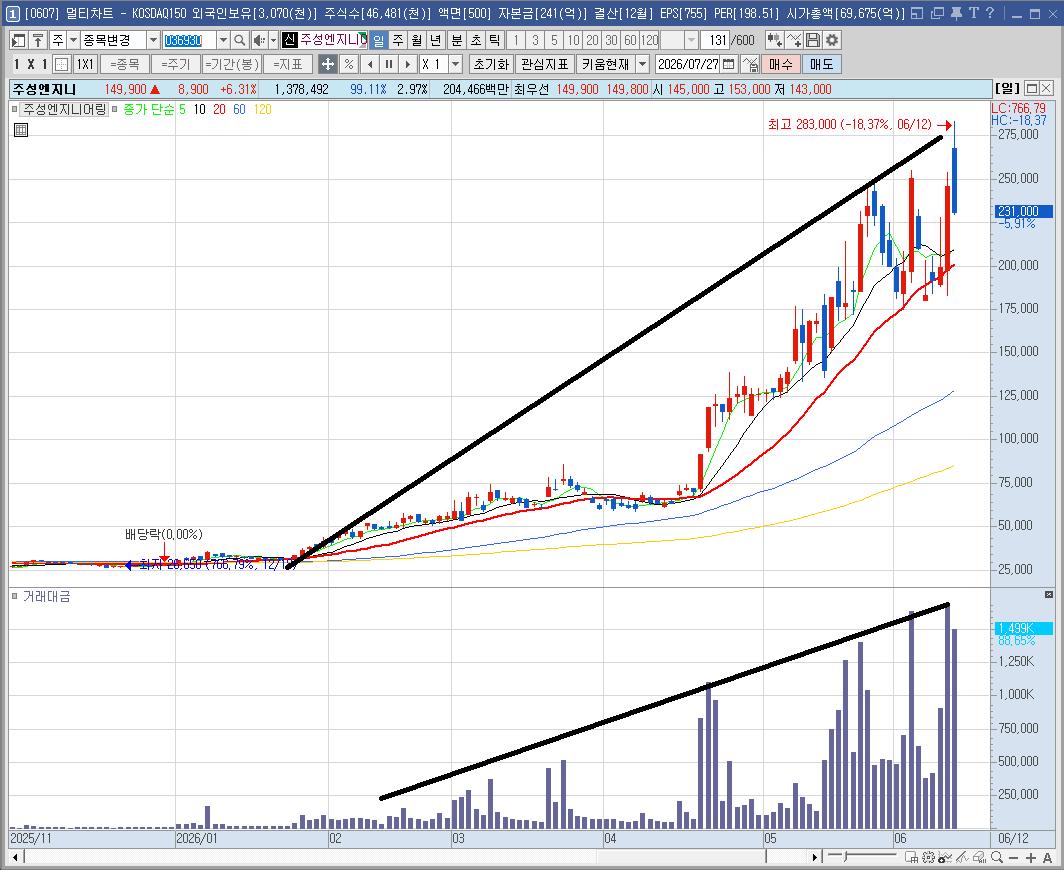Switch to the 월 monthly period tab
The height and width of the screenshot is (870, 1064).
(417, 41)
